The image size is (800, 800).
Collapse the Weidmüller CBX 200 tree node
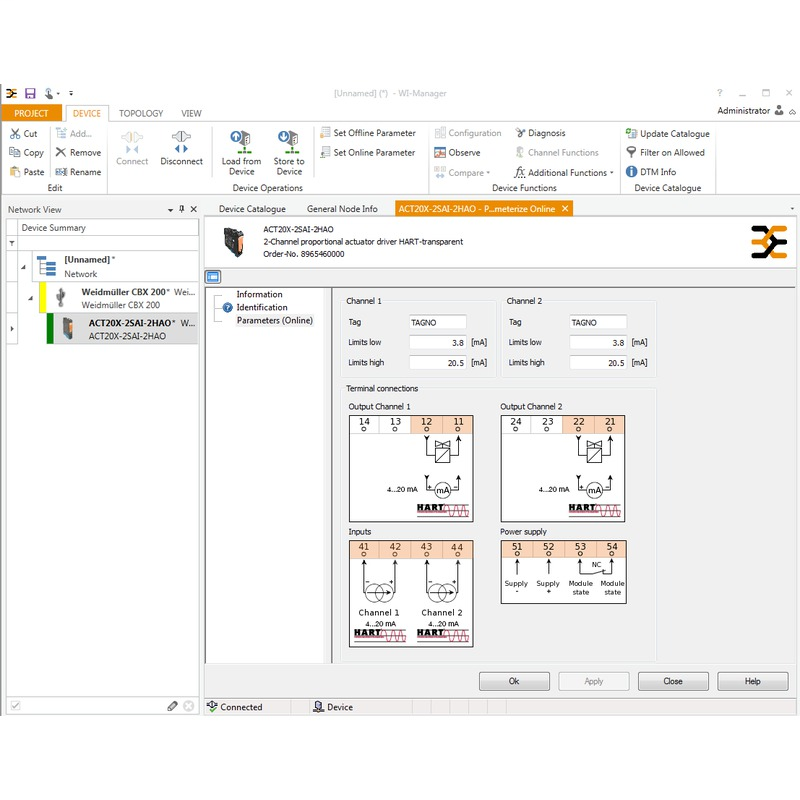pos(31,298)
